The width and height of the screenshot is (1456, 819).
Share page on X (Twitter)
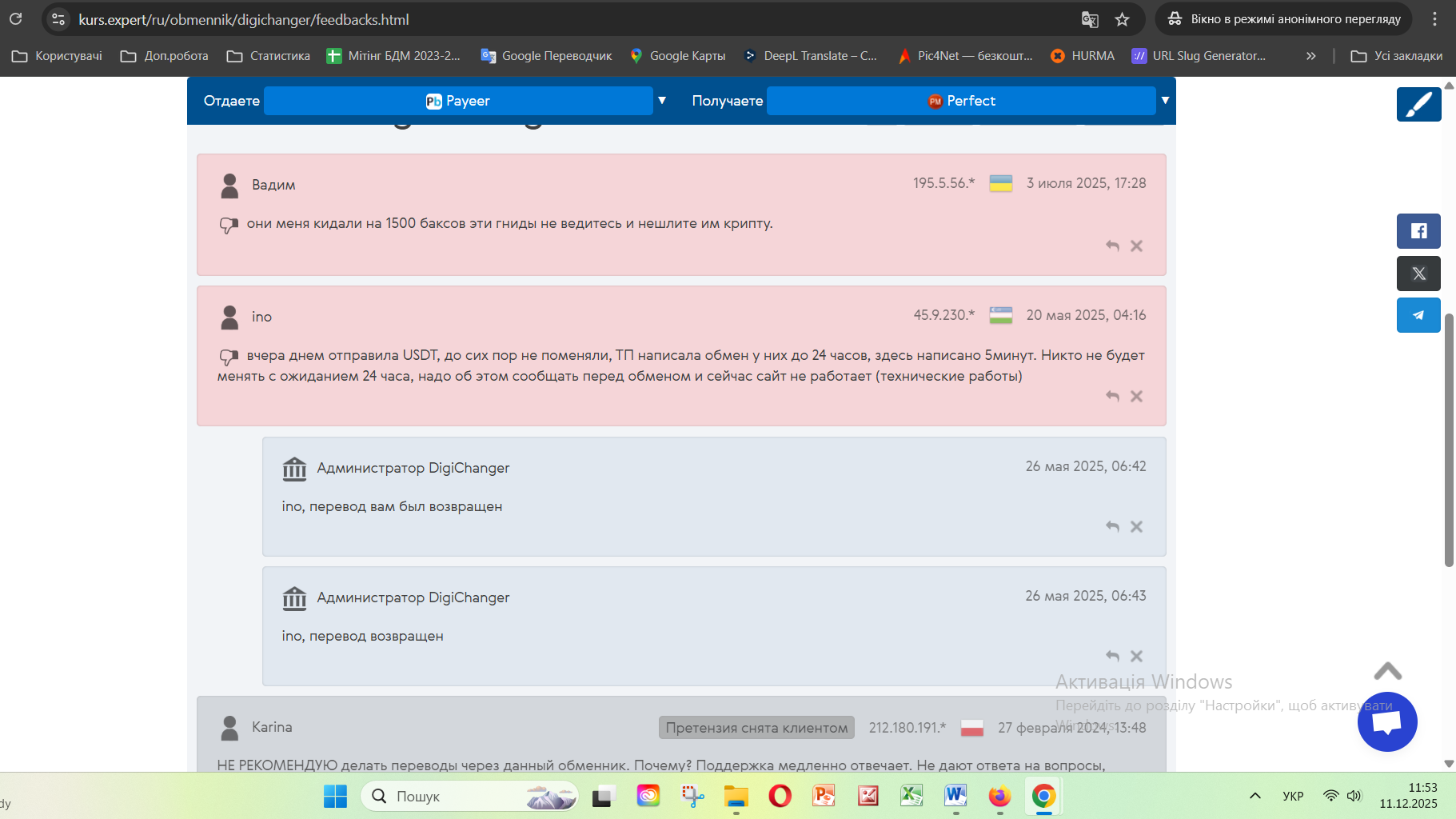(1418, 274)
